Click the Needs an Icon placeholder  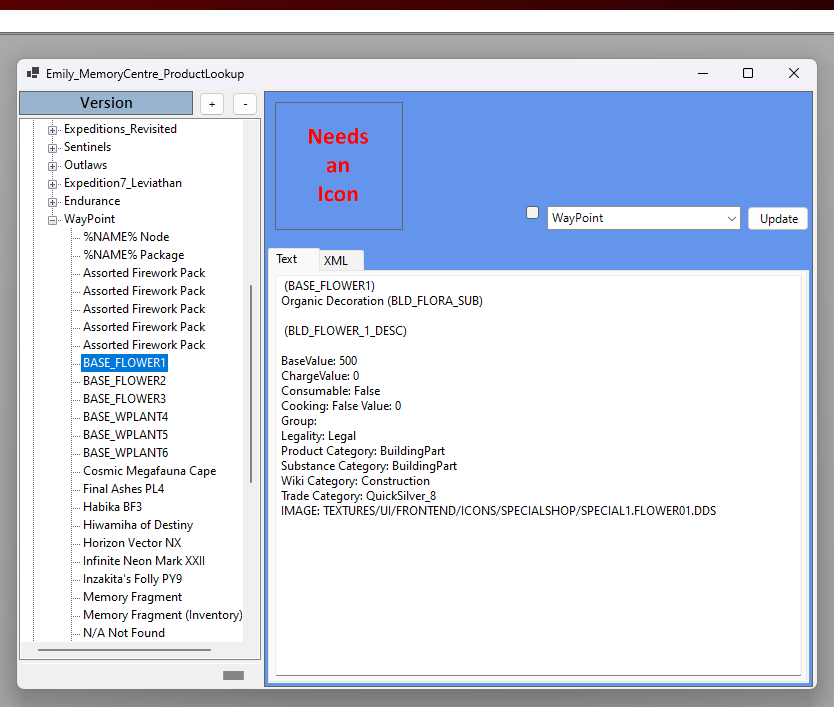[x=339, y=166]
